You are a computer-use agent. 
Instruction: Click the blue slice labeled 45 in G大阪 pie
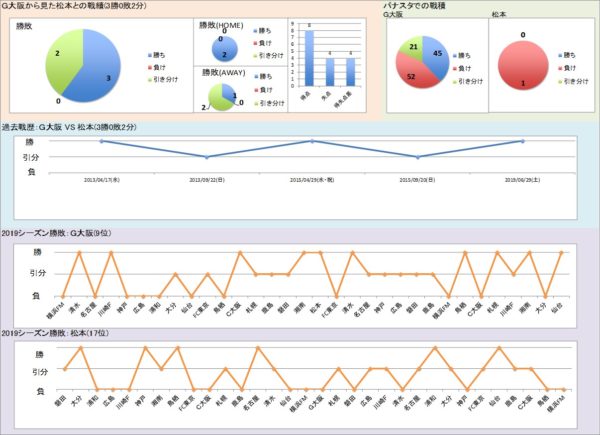pyautogui.click(x=437, y=55)
